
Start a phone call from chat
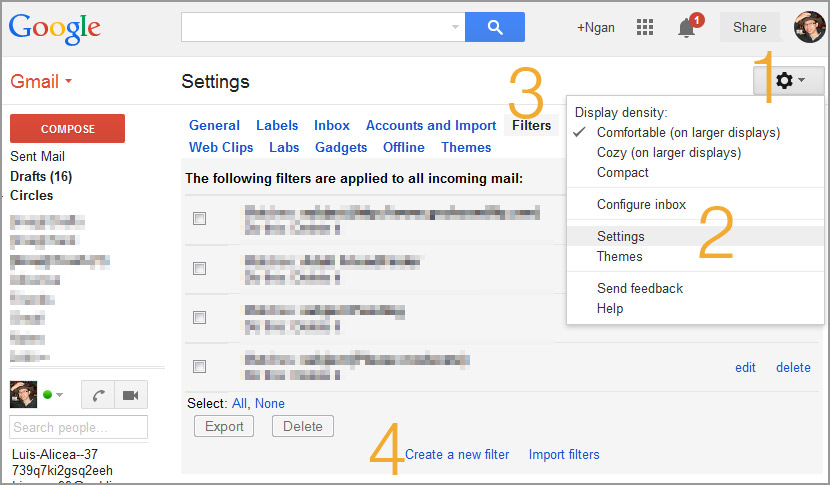click(98, 395)
